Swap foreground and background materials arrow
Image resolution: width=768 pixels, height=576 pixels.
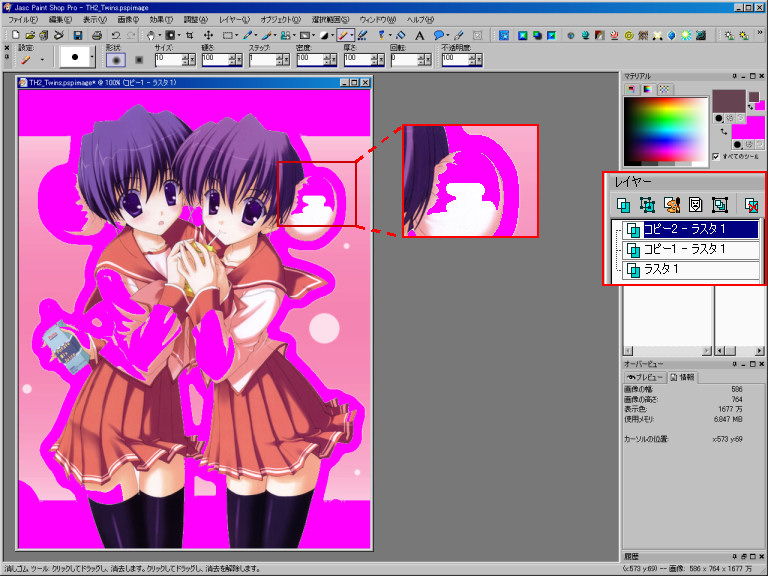[724, 131]
